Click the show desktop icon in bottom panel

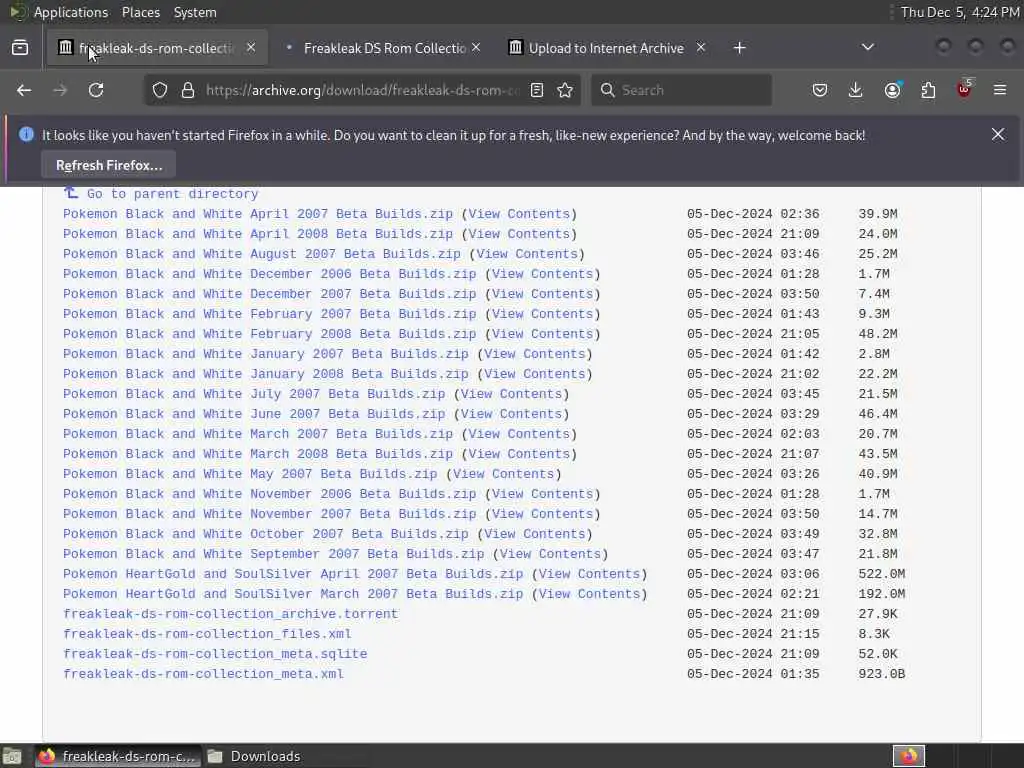(12, 756)
